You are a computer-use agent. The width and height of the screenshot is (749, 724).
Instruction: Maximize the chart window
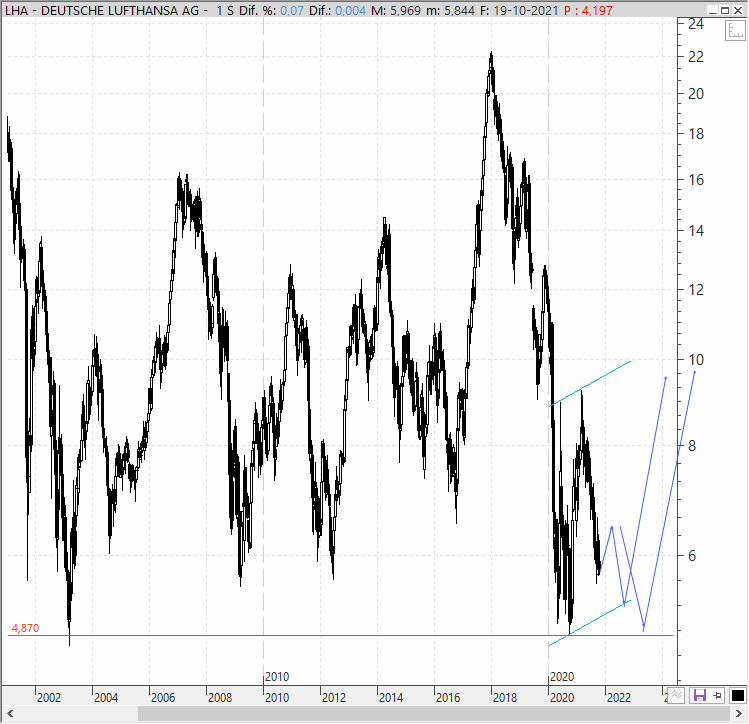pos(725,10)
